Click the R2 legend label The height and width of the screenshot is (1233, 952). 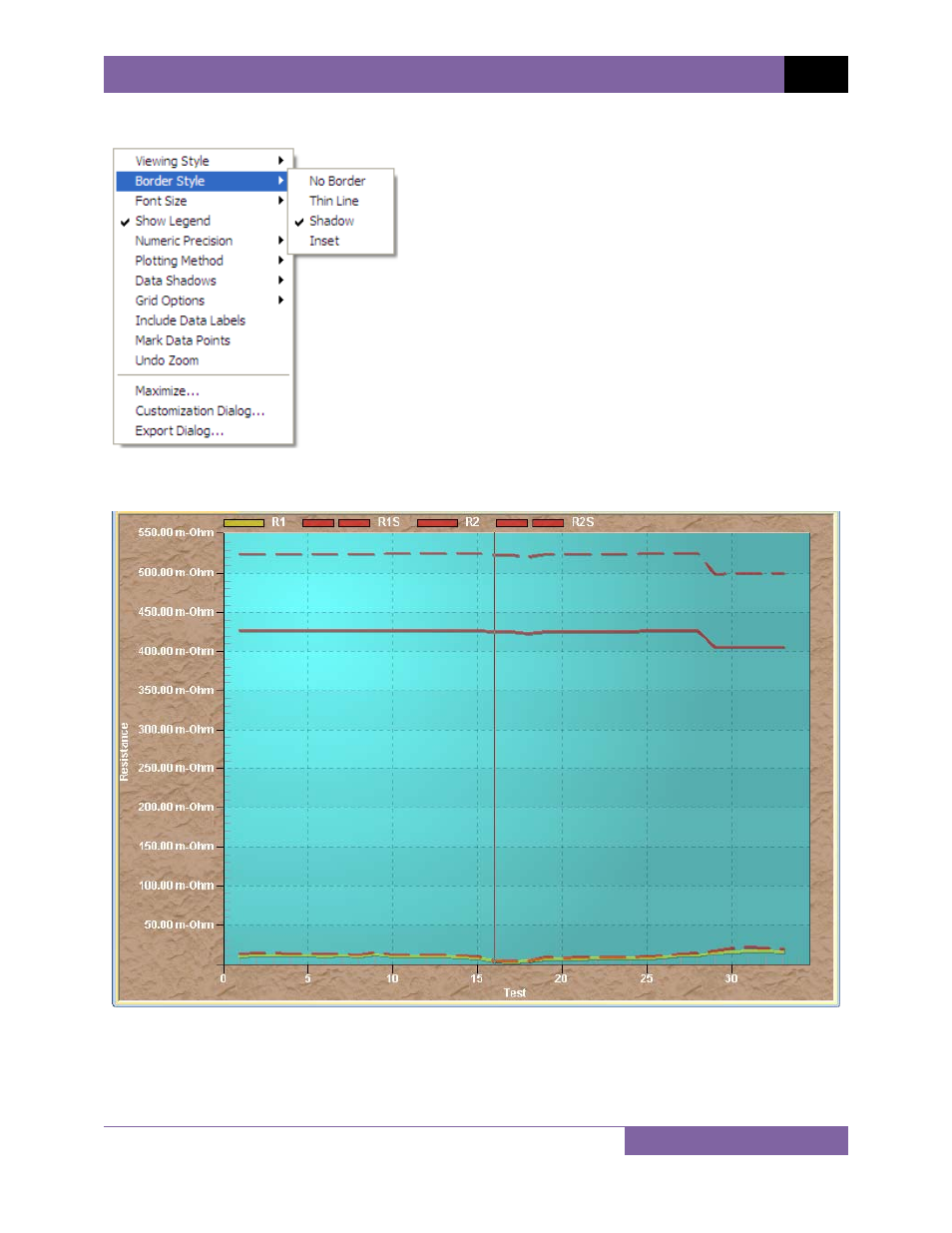[x=472, y=522]
